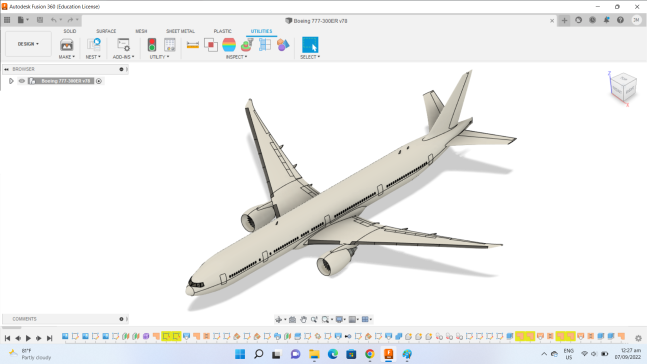Open Scripts and Add-Ins icon
This screenshot has height=364, width=647.
click(123, 45)
